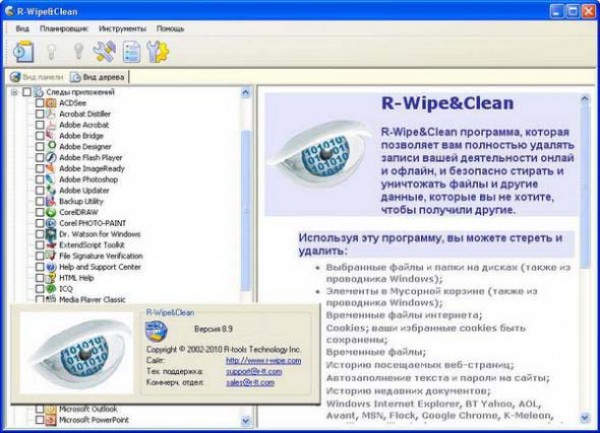Click the HTML Help icon
The height and width of the screenshot is (433, 600).
51,278
